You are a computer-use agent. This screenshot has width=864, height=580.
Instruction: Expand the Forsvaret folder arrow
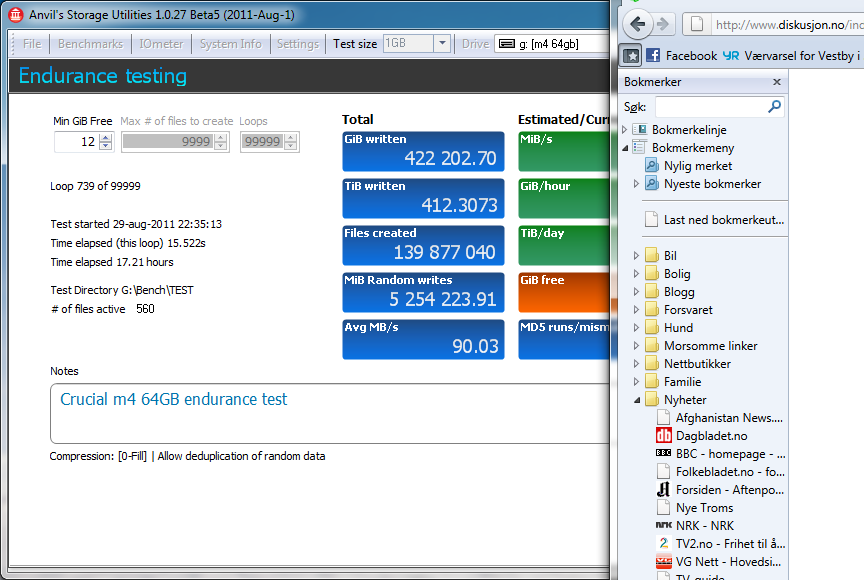pos(636,310)
